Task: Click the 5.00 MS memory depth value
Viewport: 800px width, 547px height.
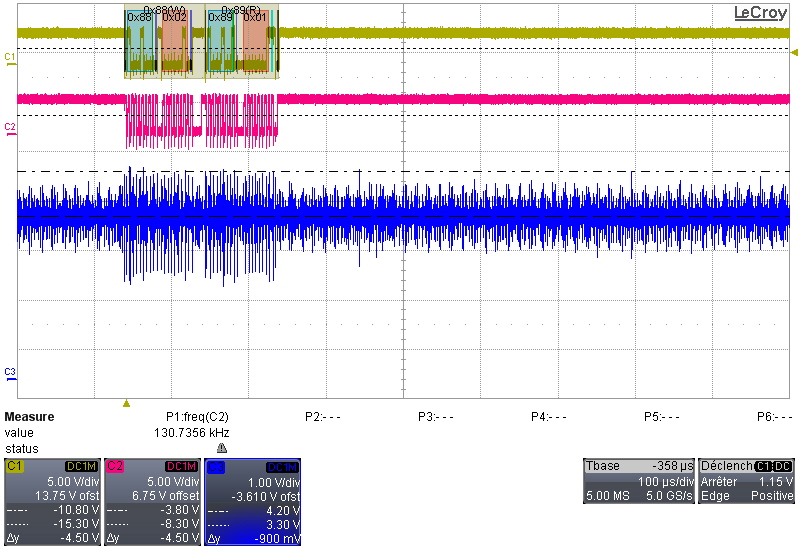Action: pyautogui.click(x=608, y=495)
